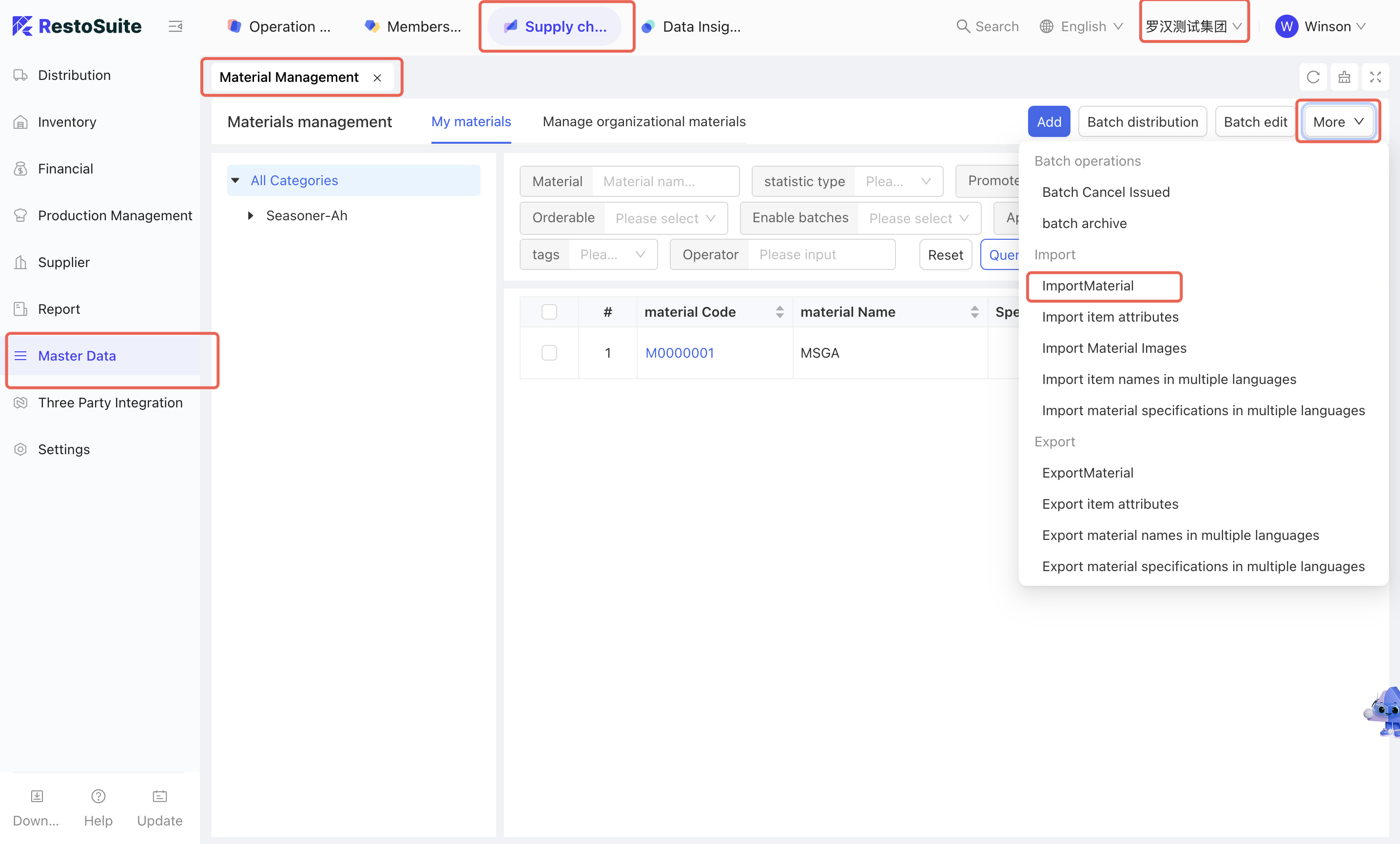The height and width of the screenshot is (844, 1400).
Task: Click the refresh page icon
Action: (x=1312, y=77)
